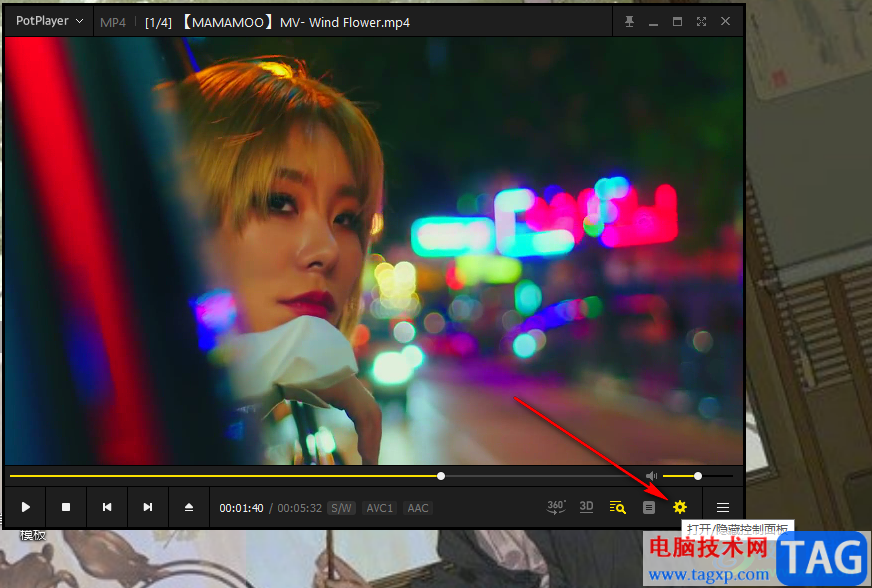Enable 360 degree video mode
Image resolution: width=872 pixels, height=588 pixels.
(x=556, y=507)
